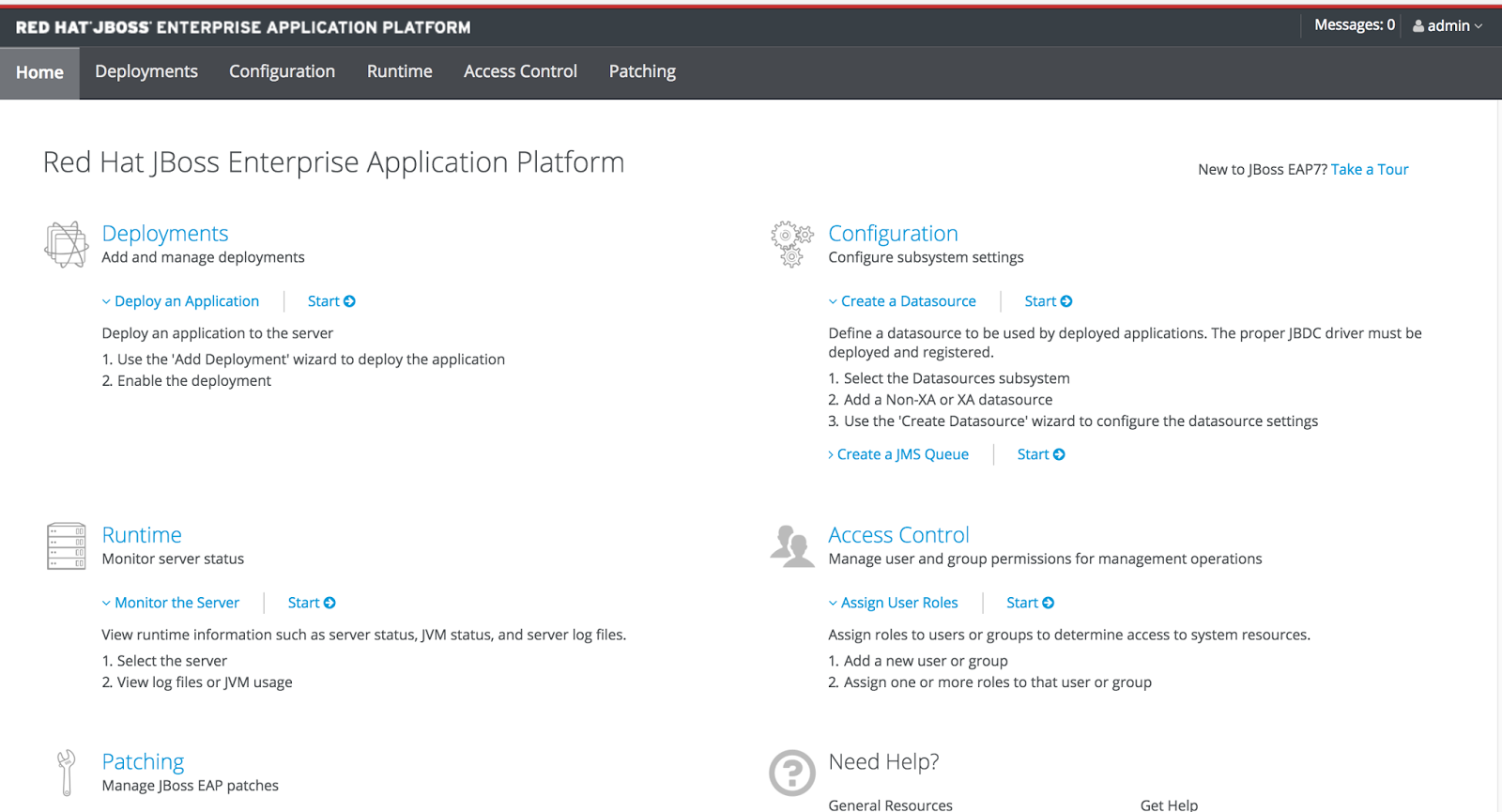Screen dimensions: 1502x812
Task: Open the Runtime tab in navigation bar
Action: point(400,71)
